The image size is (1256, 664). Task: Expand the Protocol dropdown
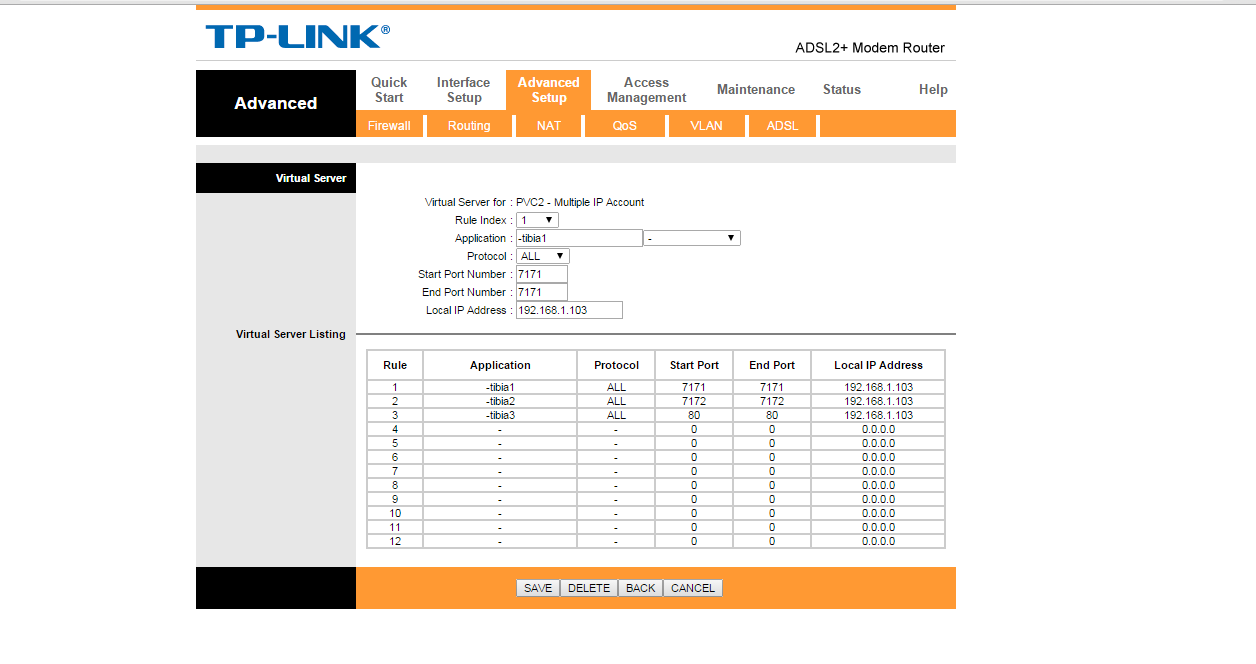tap(543, 256)
